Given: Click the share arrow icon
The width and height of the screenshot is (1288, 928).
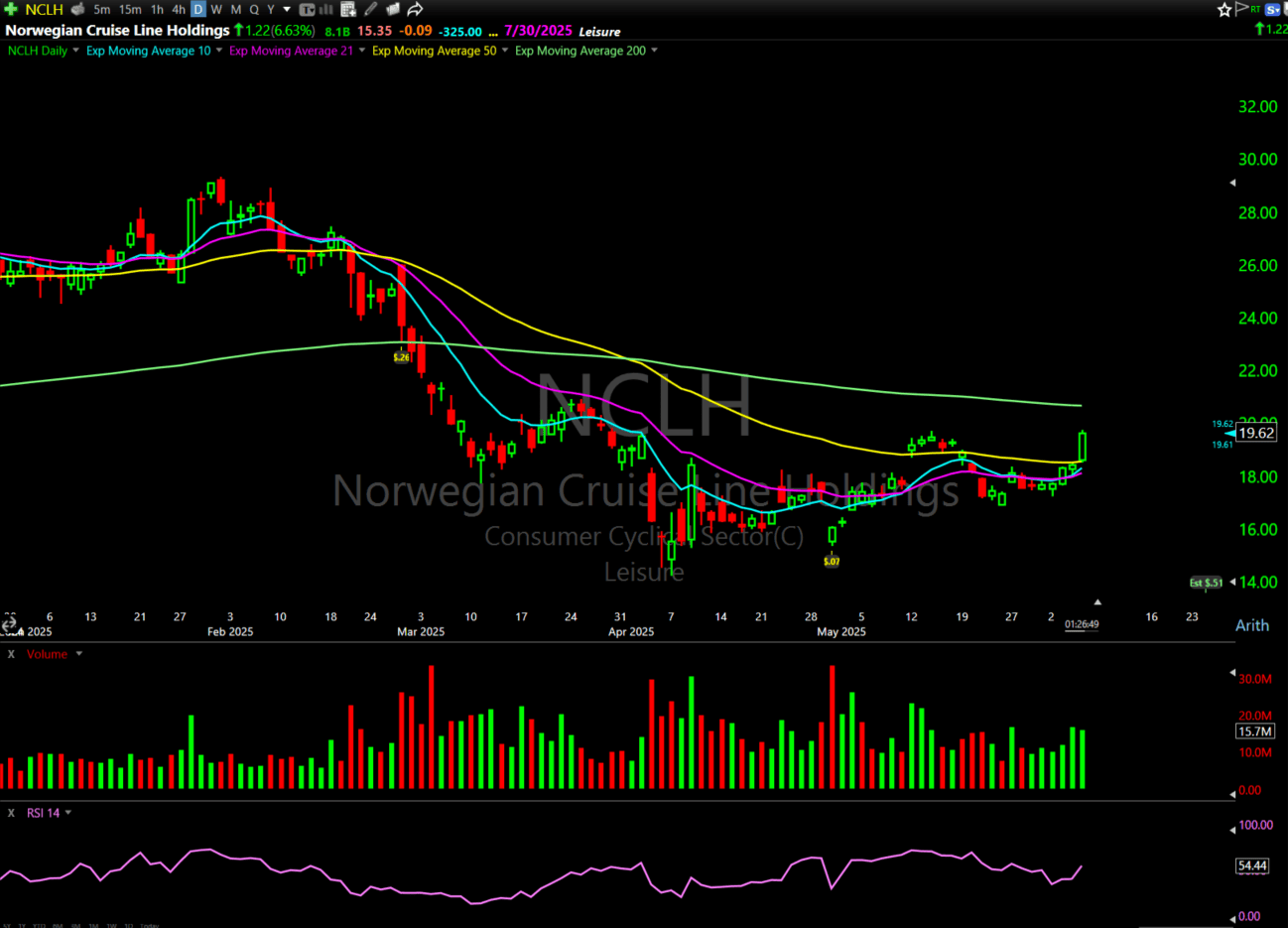Looking at the screenshot, I should [x=415, y=9].
